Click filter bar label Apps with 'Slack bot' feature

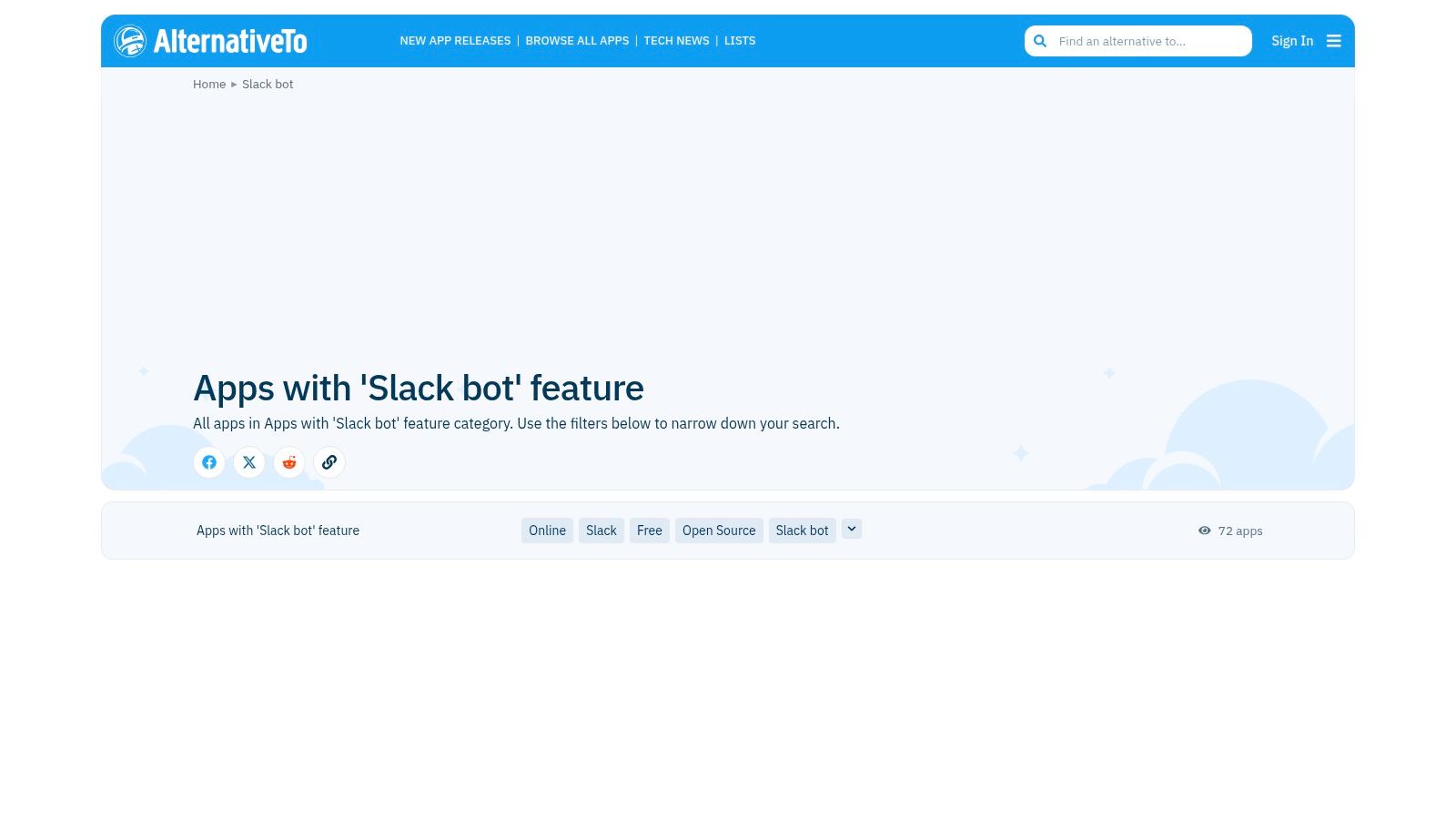278,531
